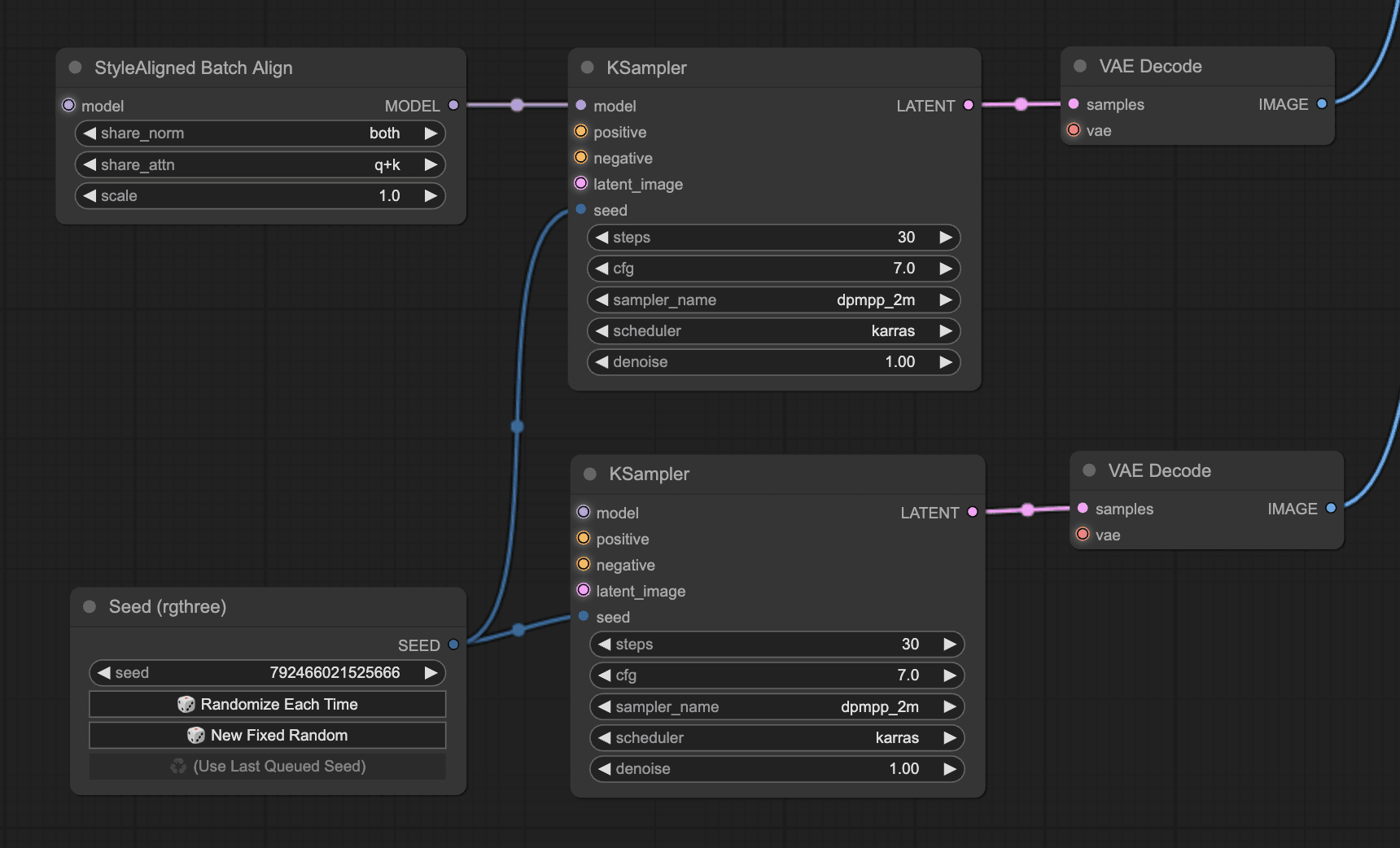Click the LATENT output port of top KSampler
This screenshot has width=1400, height=848.
coord(968,105)
